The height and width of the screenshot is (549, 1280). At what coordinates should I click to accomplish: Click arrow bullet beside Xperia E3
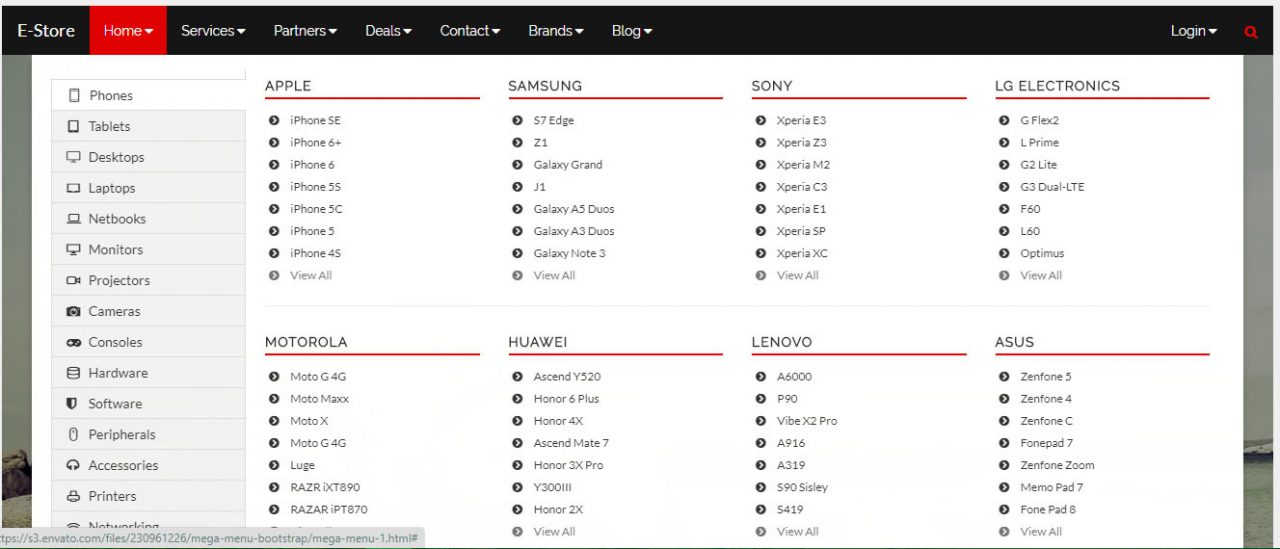pyautogui.click(x=761, y=120)
